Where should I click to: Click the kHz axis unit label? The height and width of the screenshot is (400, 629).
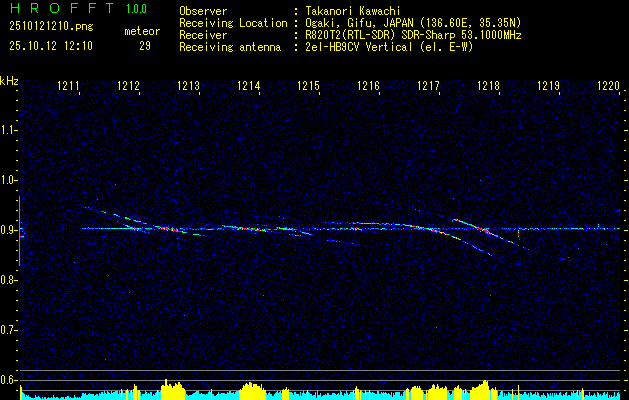[9, 81]
